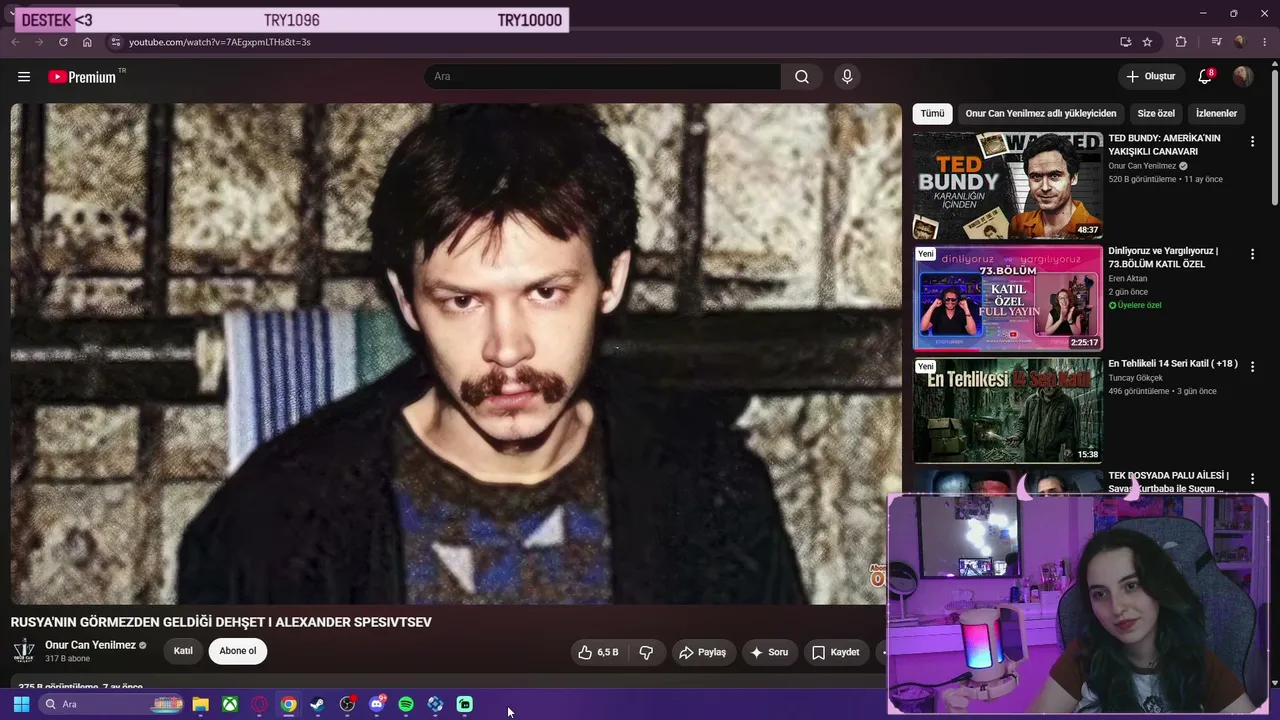Click the Chrome address bar URL
Screen dimensions: 1280x720
[219, 42]
